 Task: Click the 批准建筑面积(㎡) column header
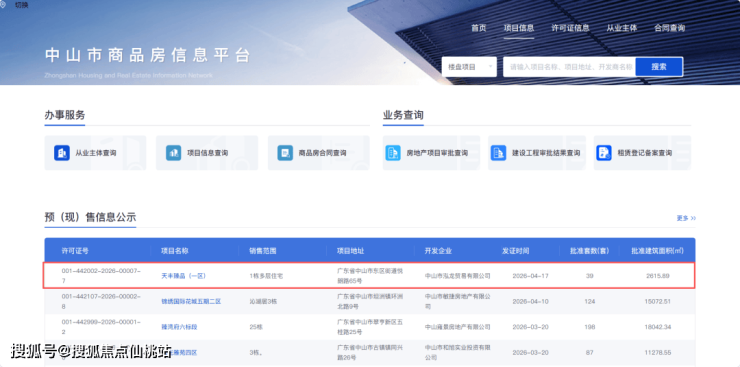pyautogui.click(x=657, y=250)
